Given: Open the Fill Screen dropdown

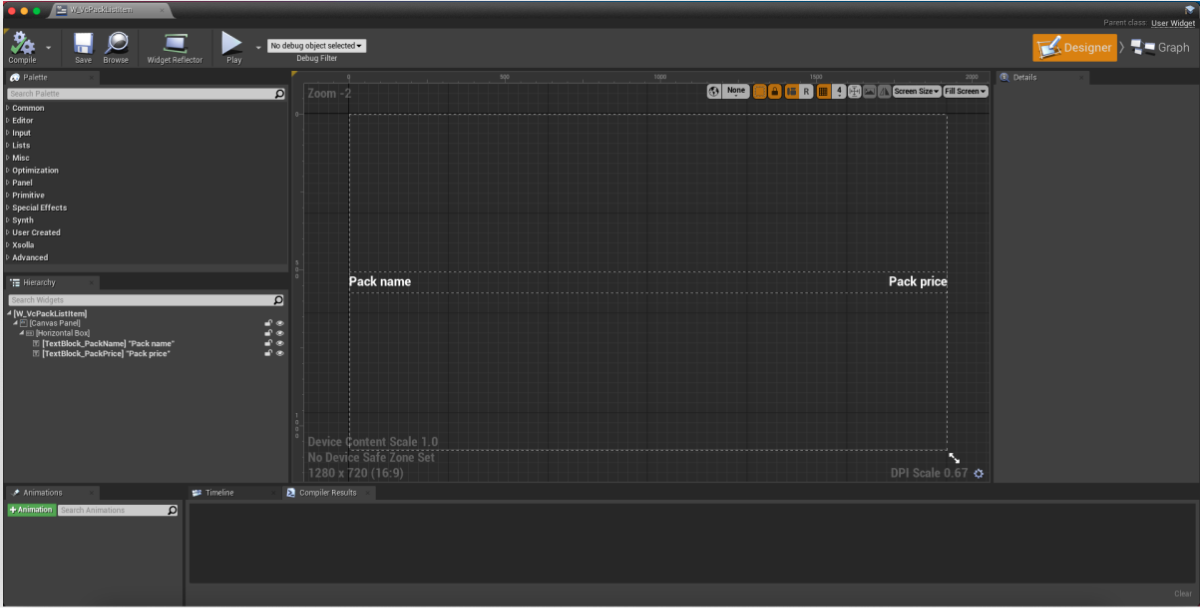Looking at the screenshot, I should tap(965, 91).
